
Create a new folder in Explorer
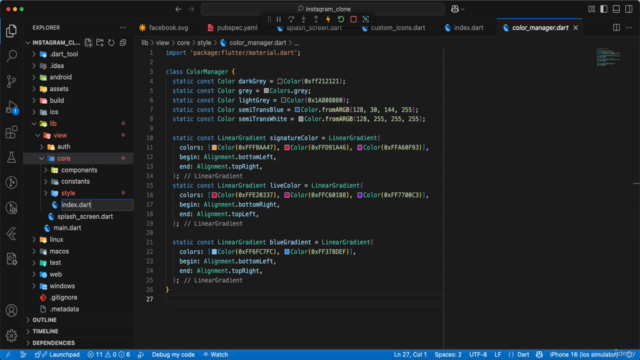100,42
